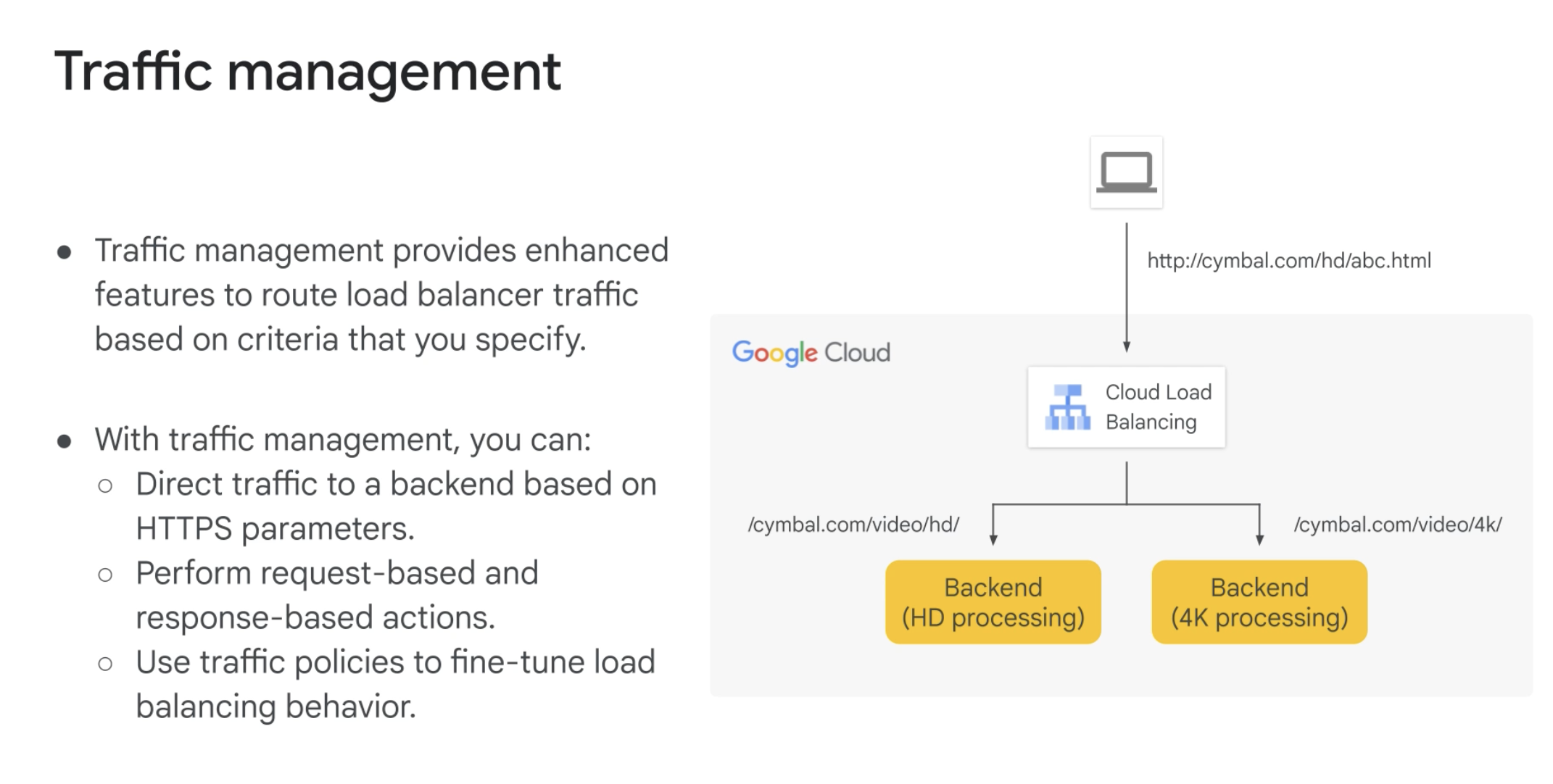Screen dimensions: 1553x784
Task: Click the Cloud Load Balancing icon
Action: tap(1067, 407)
